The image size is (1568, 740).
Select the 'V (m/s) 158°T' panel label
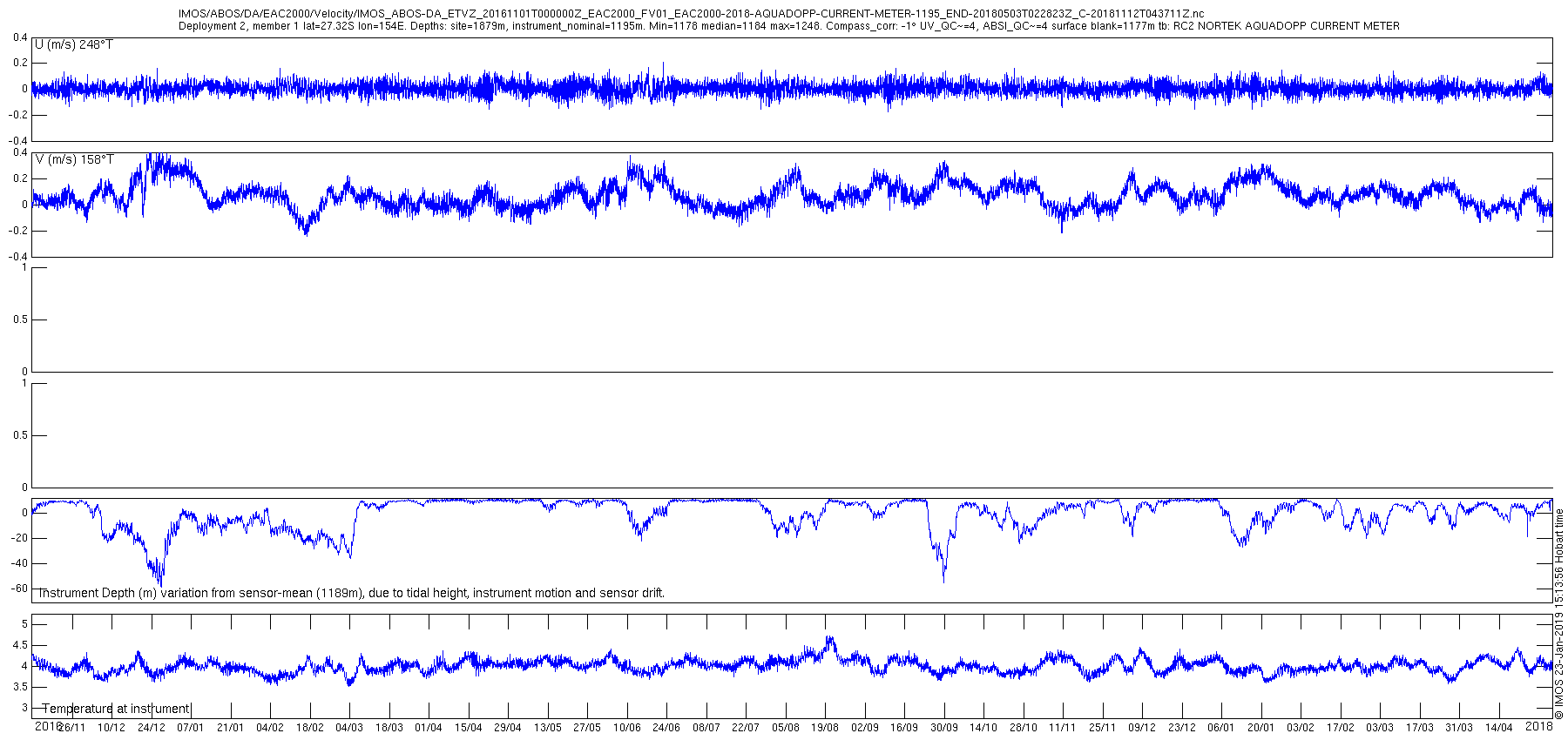click(74, 159)
